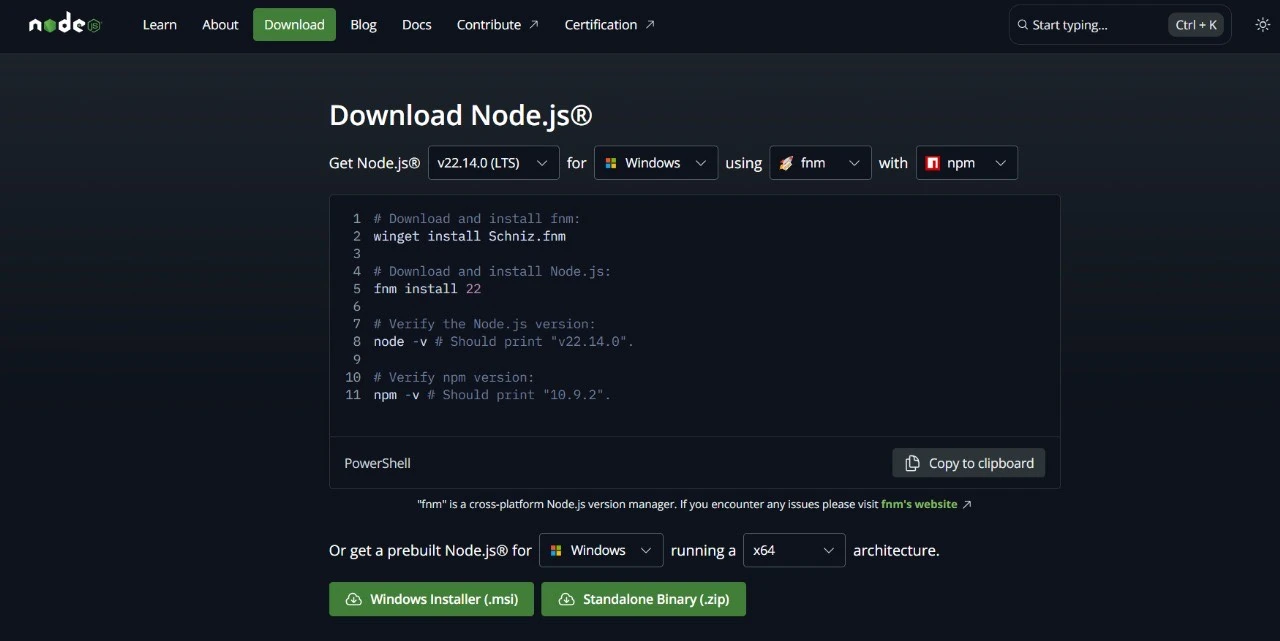Screen dimensions: 1280x641
Task: Go to the Blog page
Action: coord(364,25)
